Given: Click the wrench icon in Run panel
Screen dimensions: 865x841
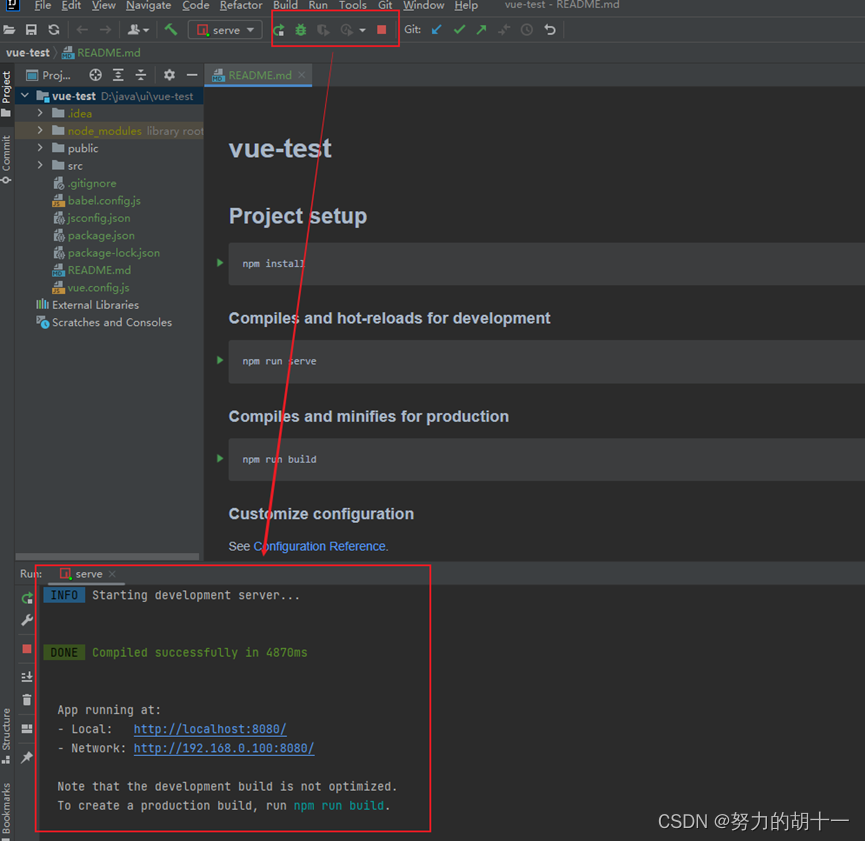Looking at the screenshot, I should [26, 621].
